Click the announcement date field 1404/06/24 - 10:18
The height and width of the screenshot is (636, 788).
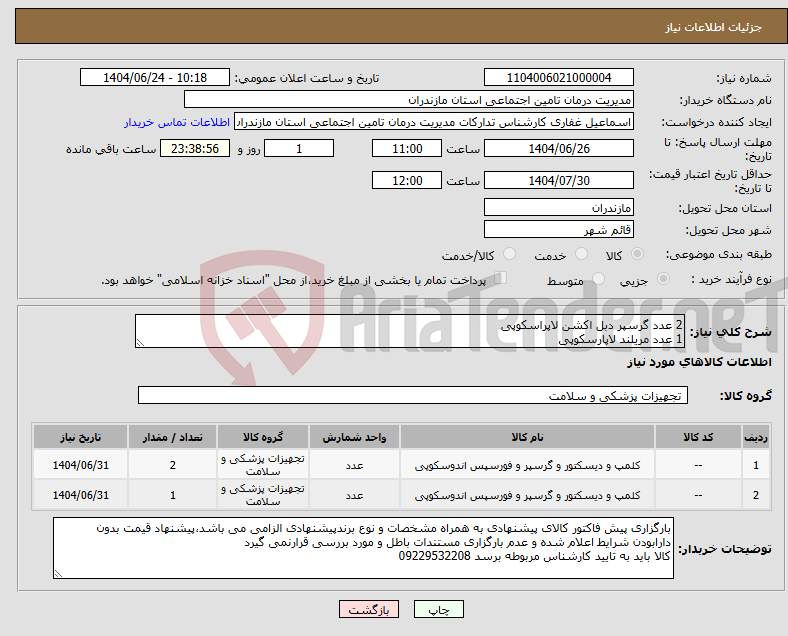click(155, 78)
